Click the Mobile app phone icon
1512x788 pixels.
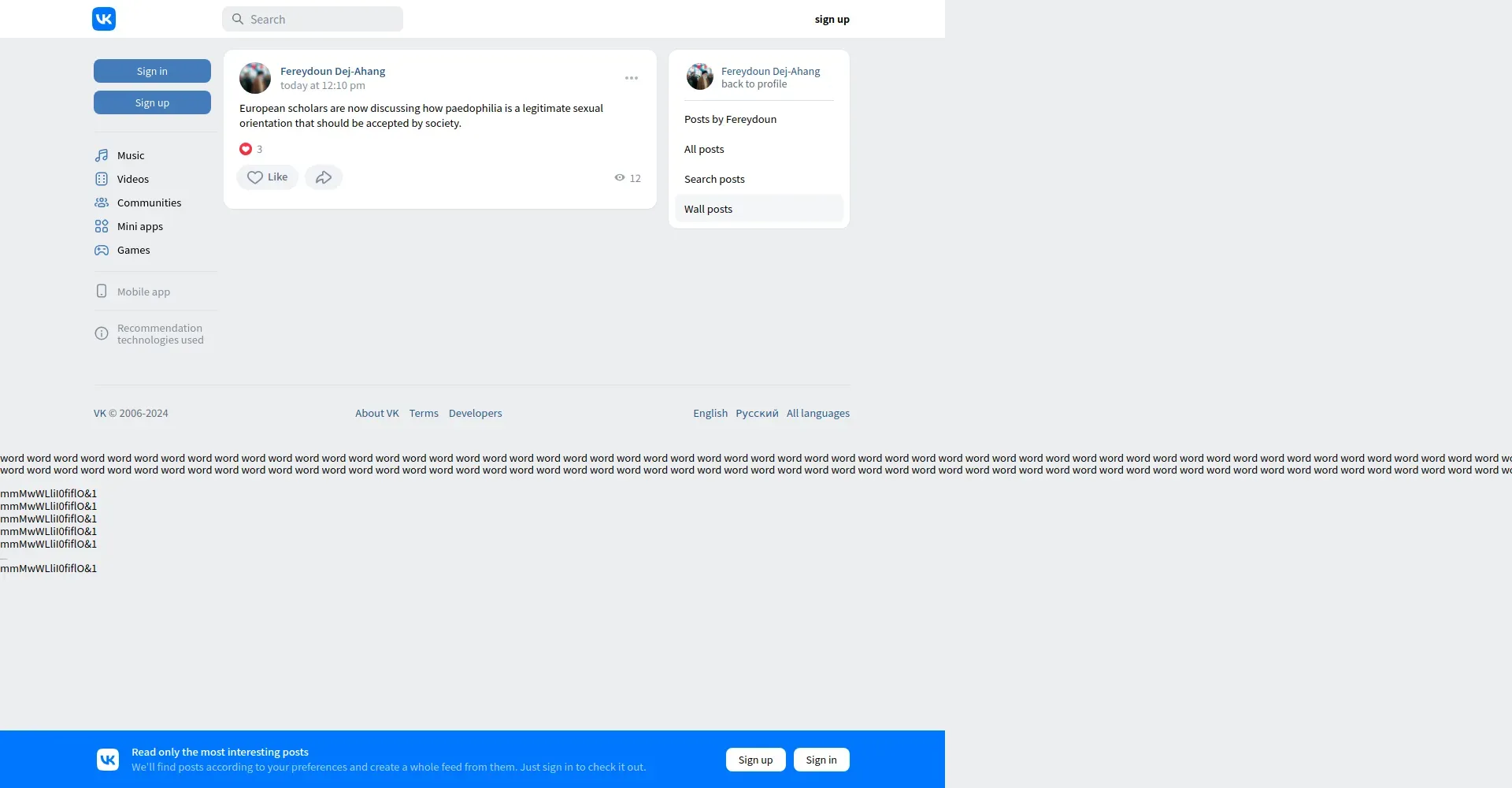click(102, 291)
